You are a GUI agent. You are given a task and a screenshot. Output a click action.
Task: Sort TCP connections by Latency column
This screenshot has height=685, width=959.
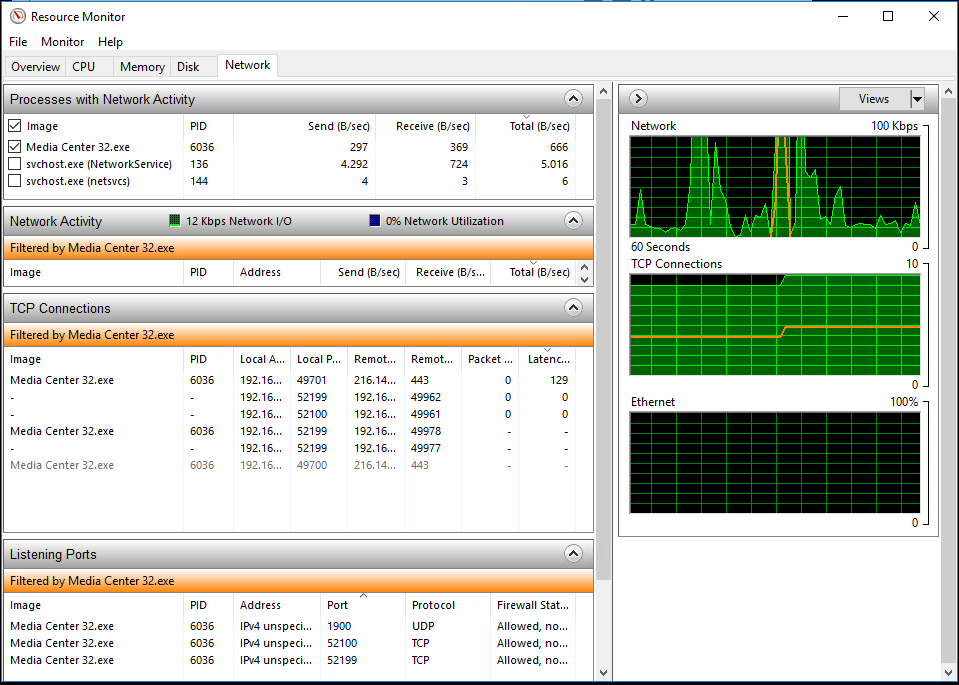547,359
